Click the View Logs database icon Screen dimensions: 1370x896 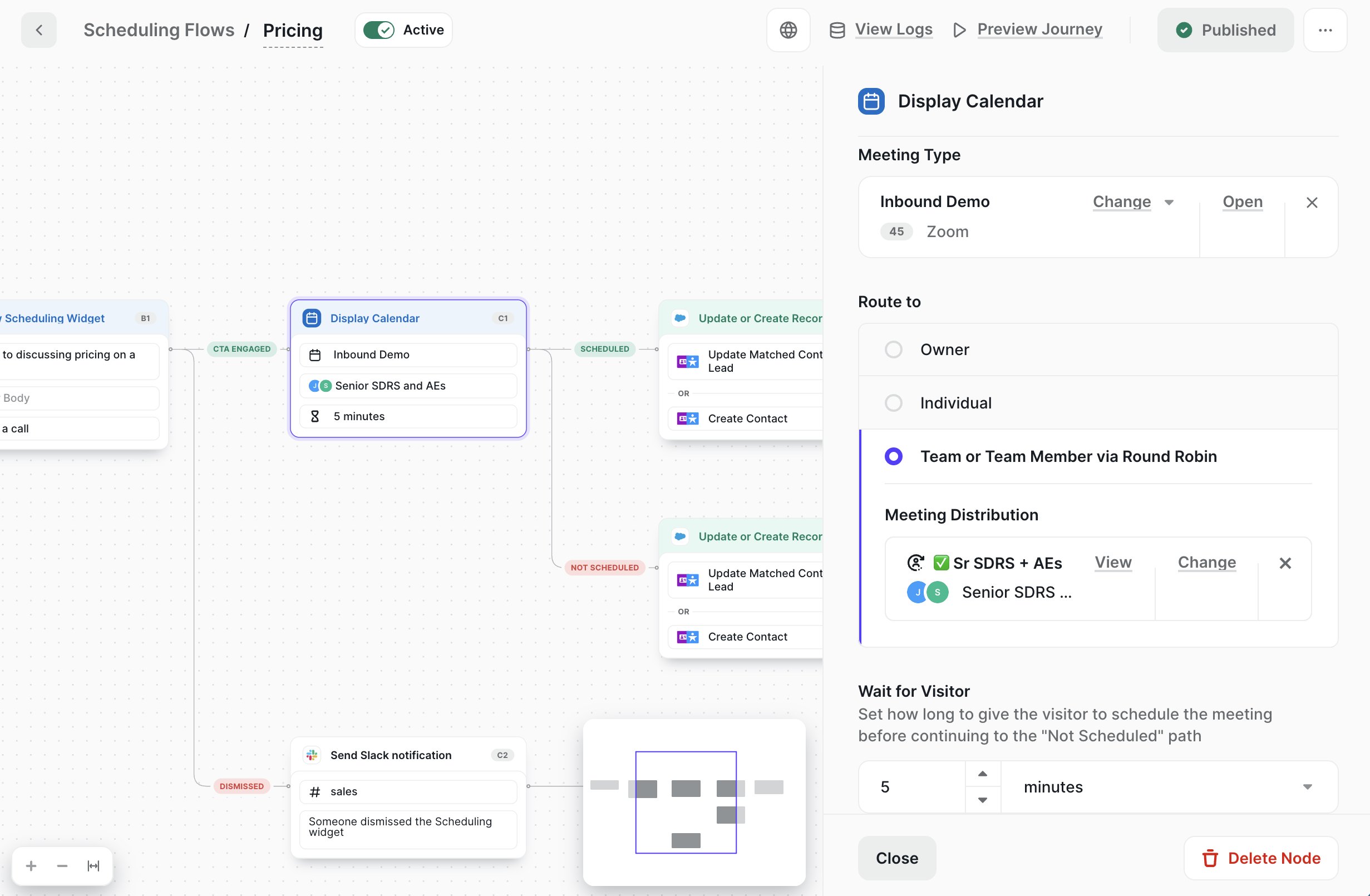point(837,30)
